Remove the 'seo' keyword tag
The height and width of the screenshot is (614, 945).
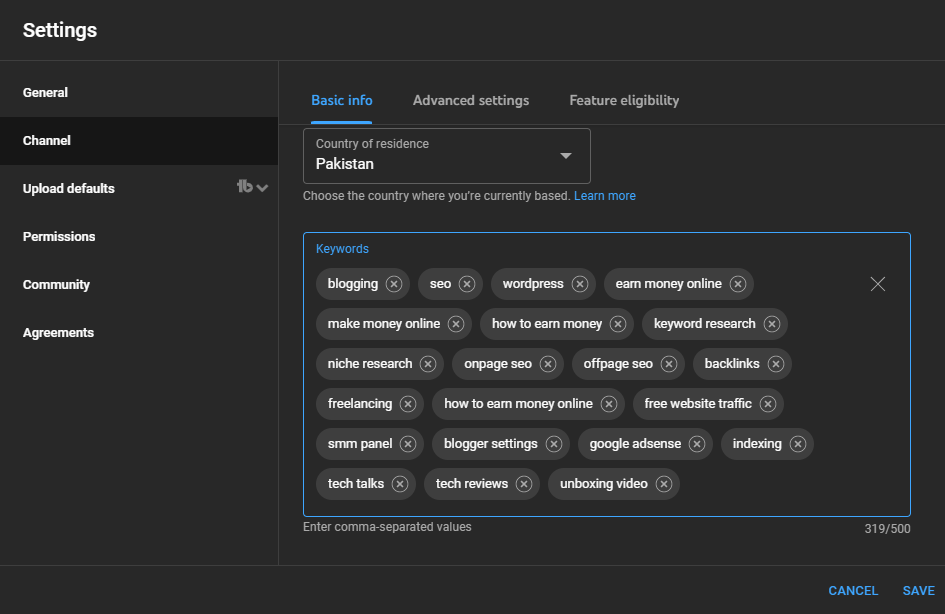tap(467, 284)
